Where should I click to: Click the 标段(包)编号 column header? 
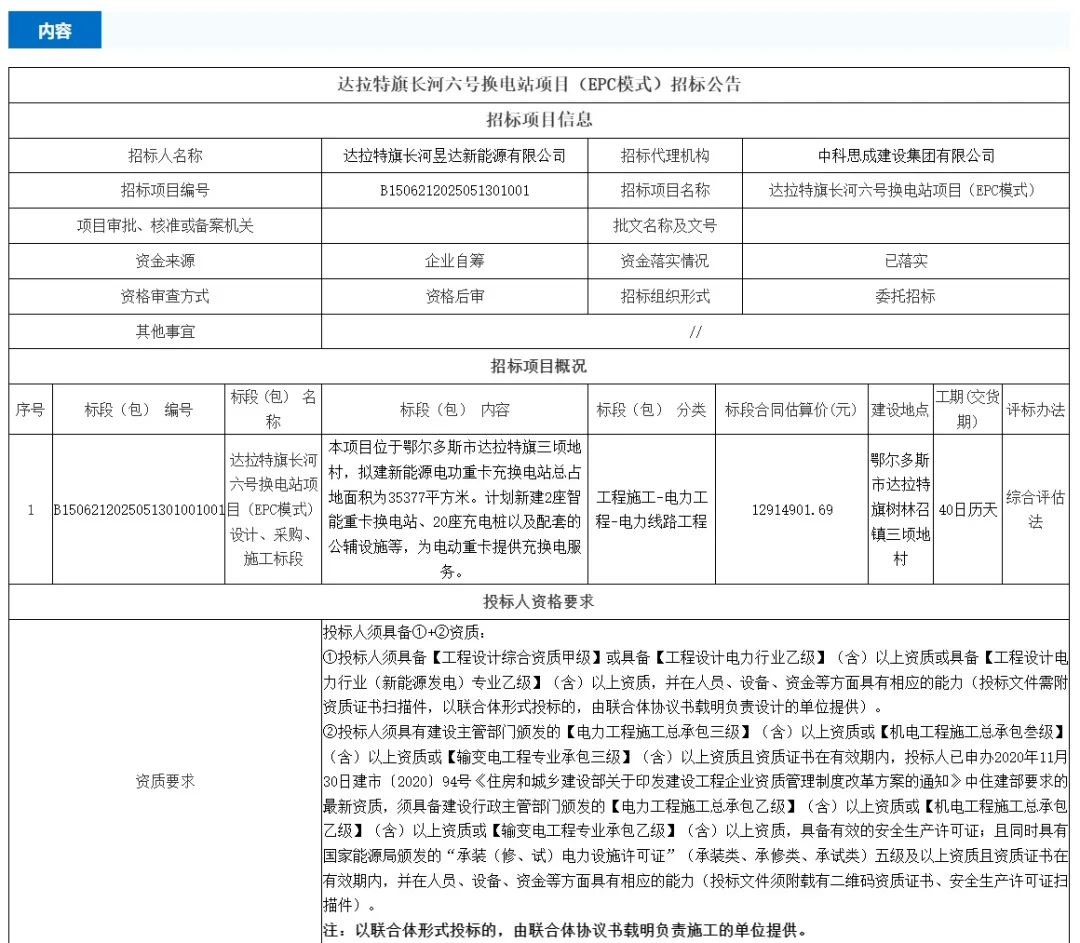point(138,410)
